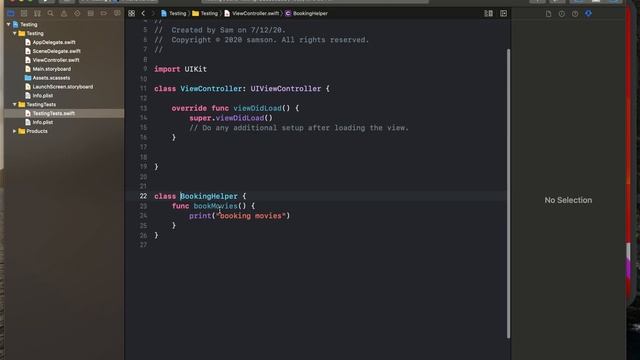Click line number 22 in gutter

(x=143, y=196)
